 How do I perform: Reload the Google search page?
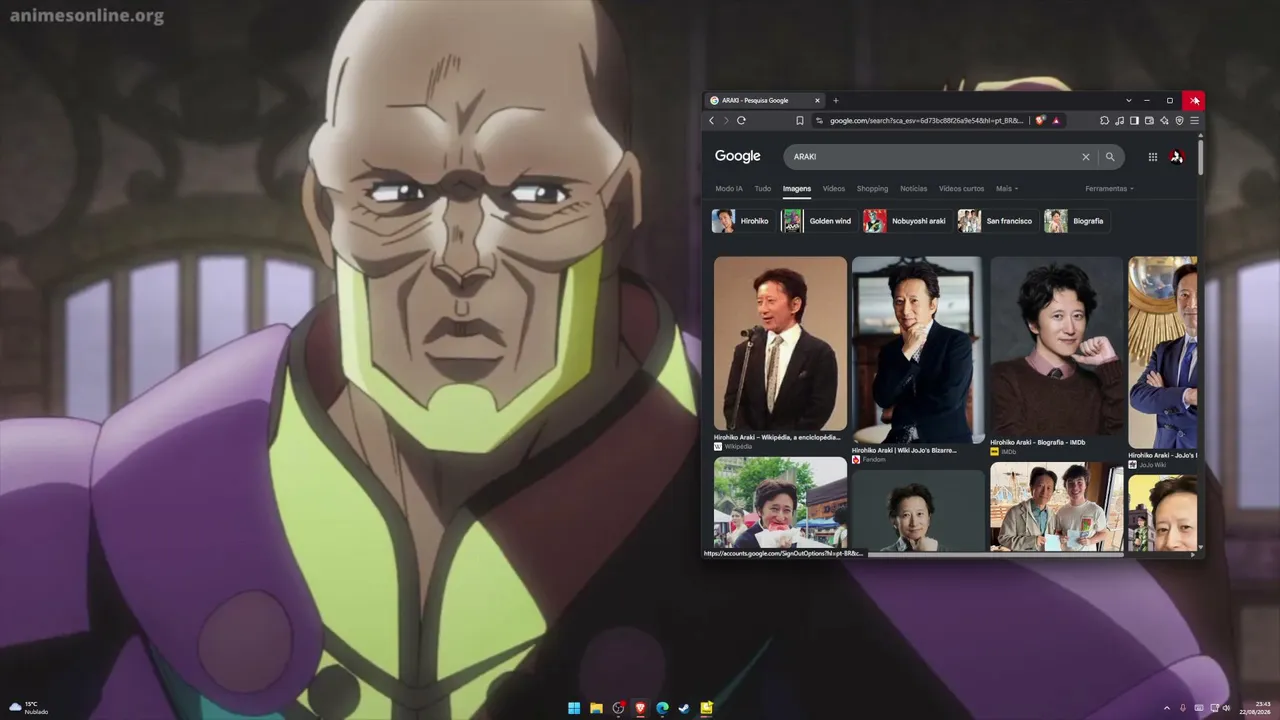[x=741, y=120]
